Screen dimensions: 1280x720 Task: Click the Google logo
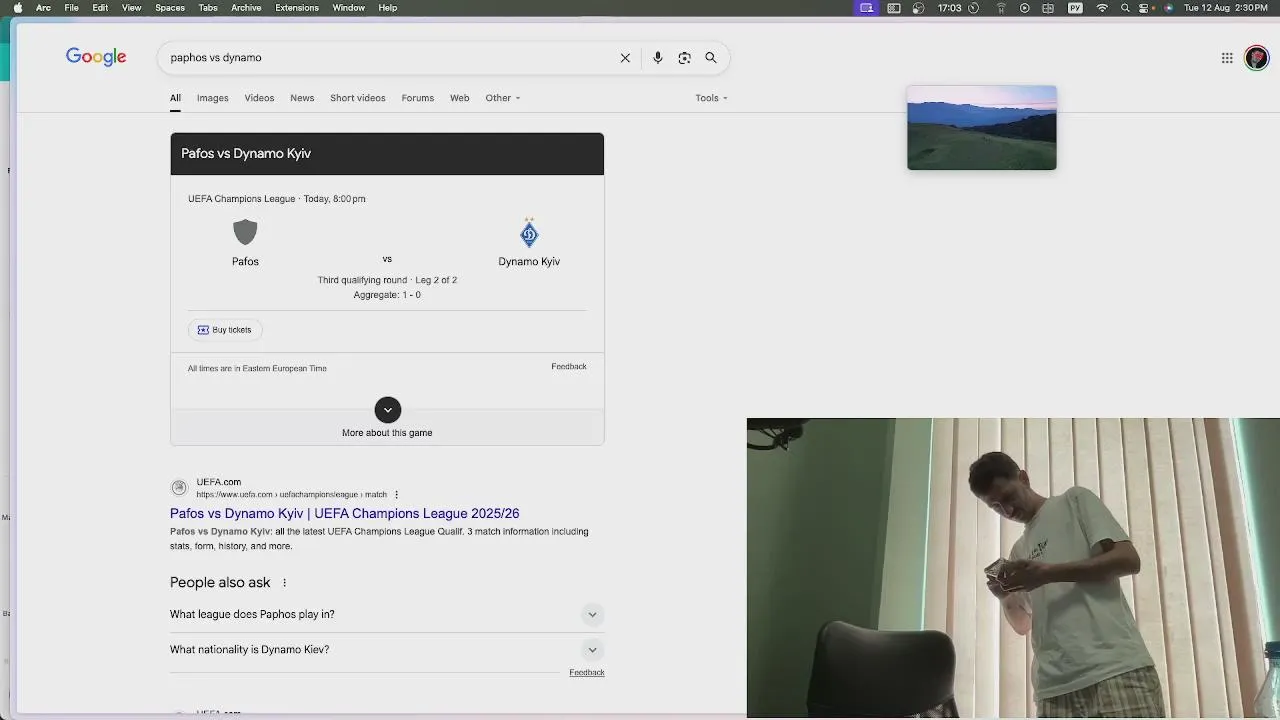click(x=96, y=57)
